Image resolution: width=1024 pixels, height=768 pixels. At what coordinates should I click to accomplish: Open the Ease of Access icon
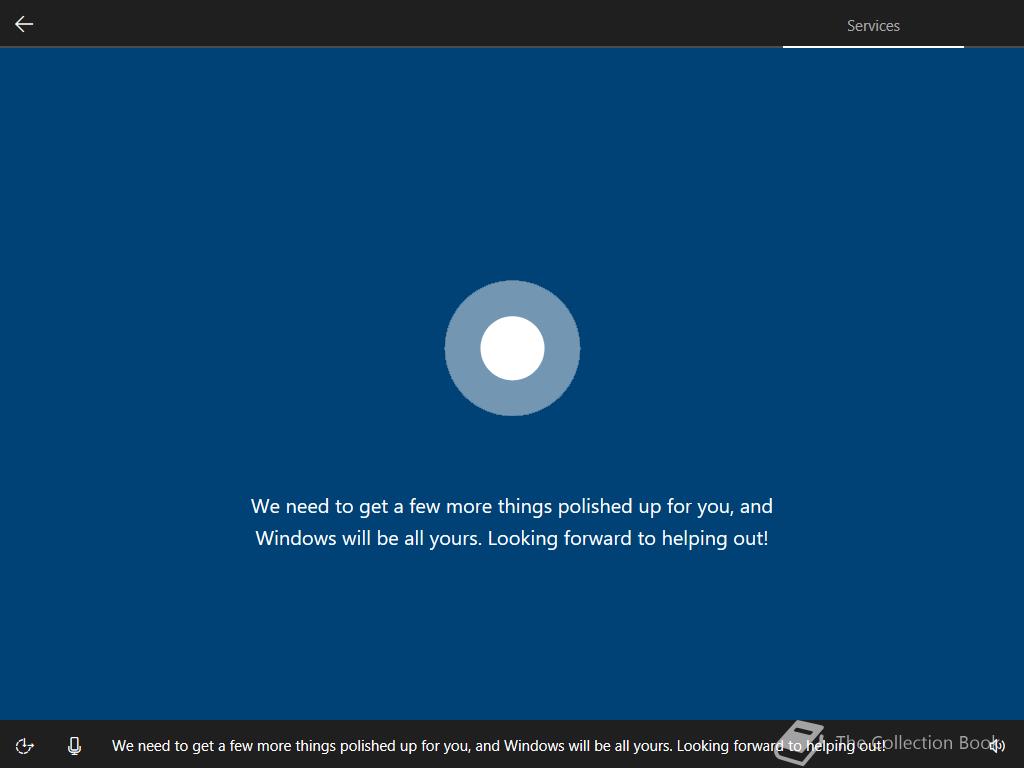[x=25, y=745]
